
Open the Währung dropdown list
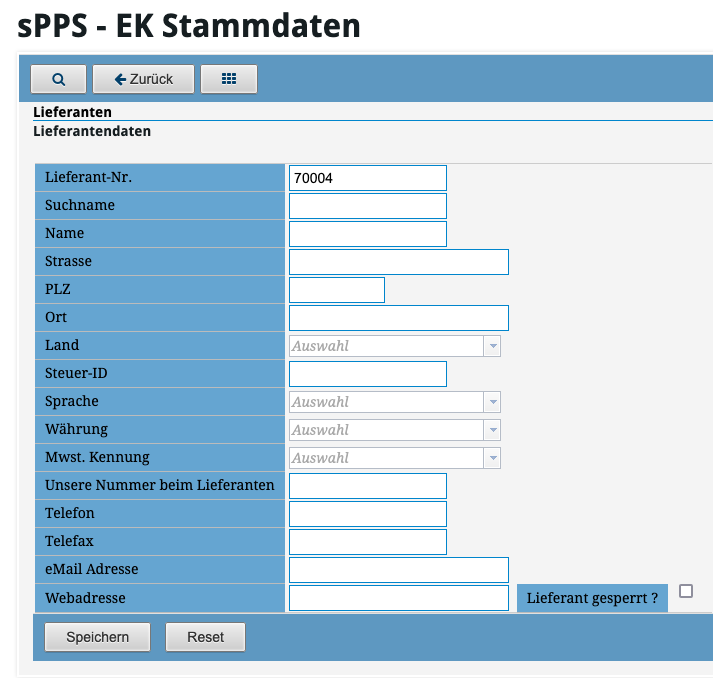[x=394, y=430]
